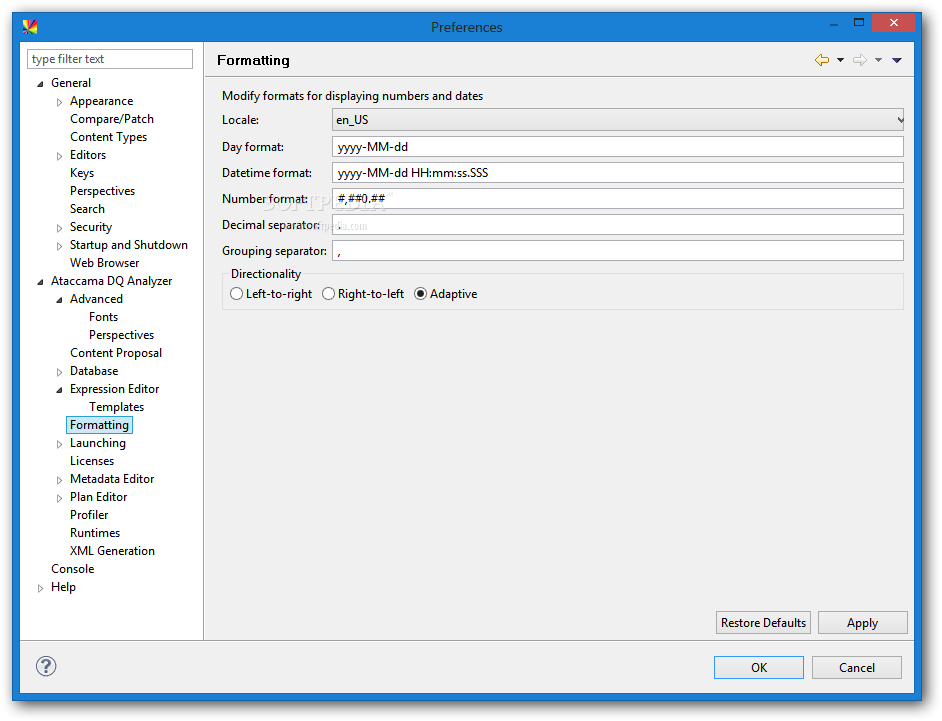
Task: Minimize the Preferences window
Action: (833, 24)
